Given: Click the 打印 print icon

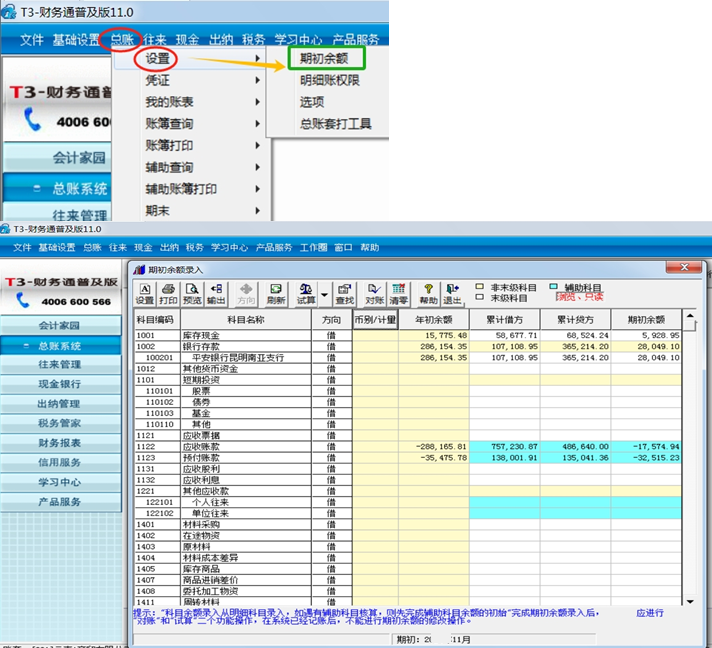Looking at the screenshot, I should (x=168, y=293).
